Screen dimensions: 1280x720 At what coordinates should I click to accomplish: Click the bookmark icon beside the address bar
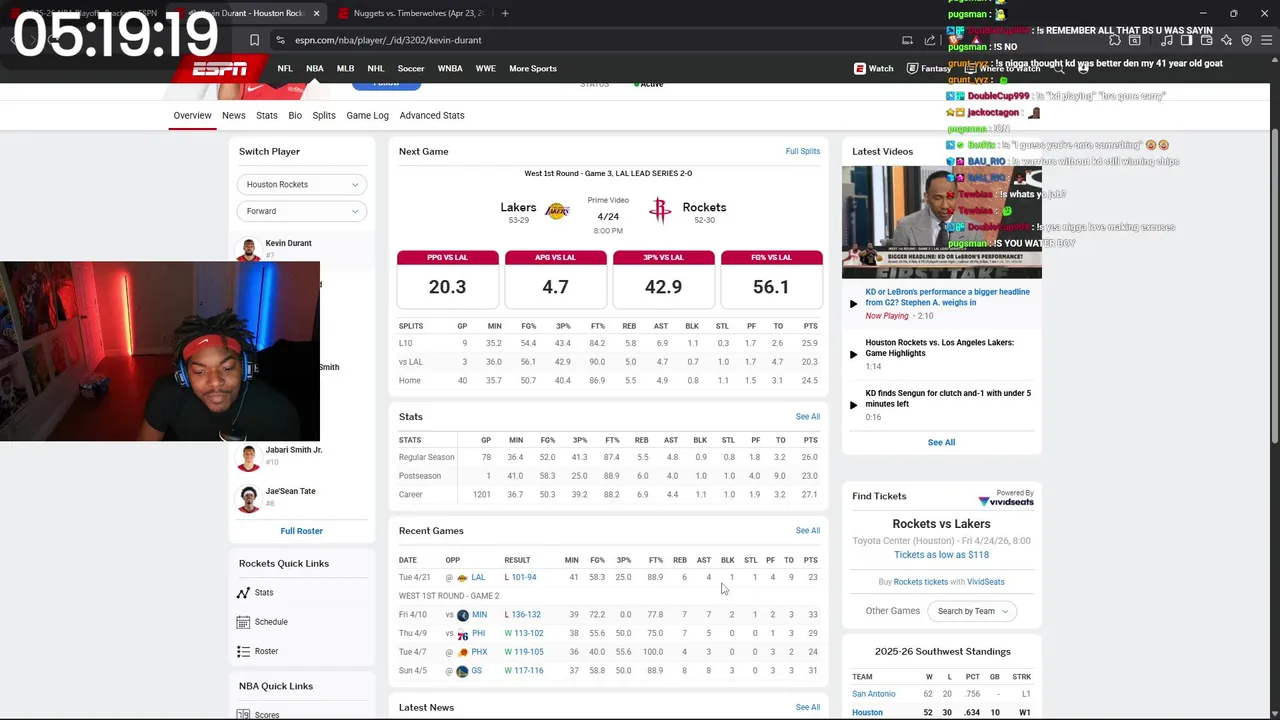pyautogui.click(x=254, y=40)
